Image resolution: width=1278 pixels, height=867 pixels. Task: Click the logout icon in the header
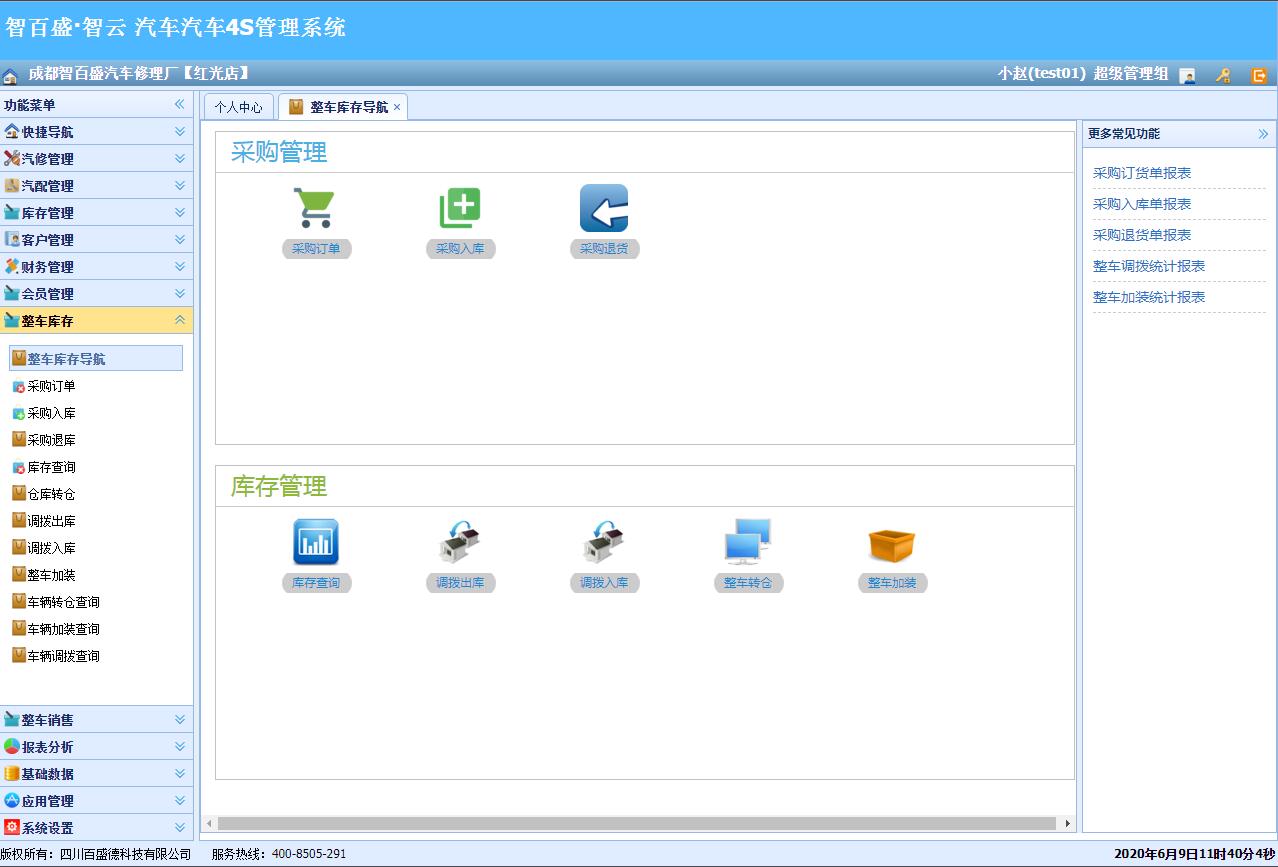point(1259,75)
